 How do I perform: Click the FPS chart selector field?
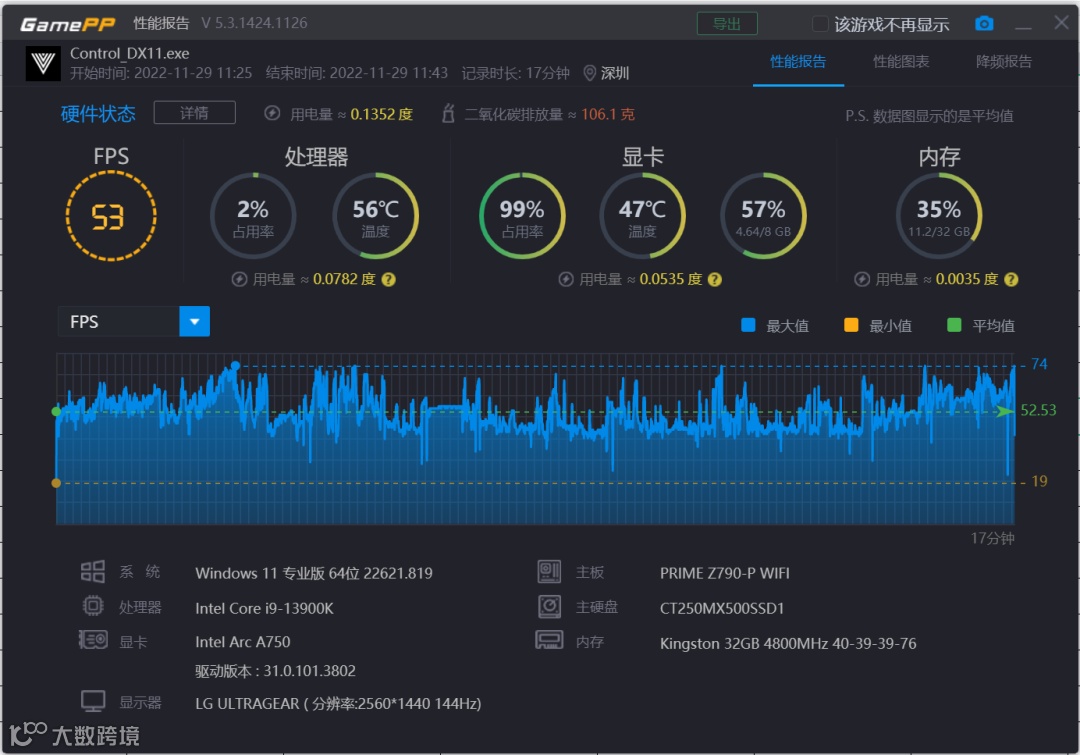[134, 322]
